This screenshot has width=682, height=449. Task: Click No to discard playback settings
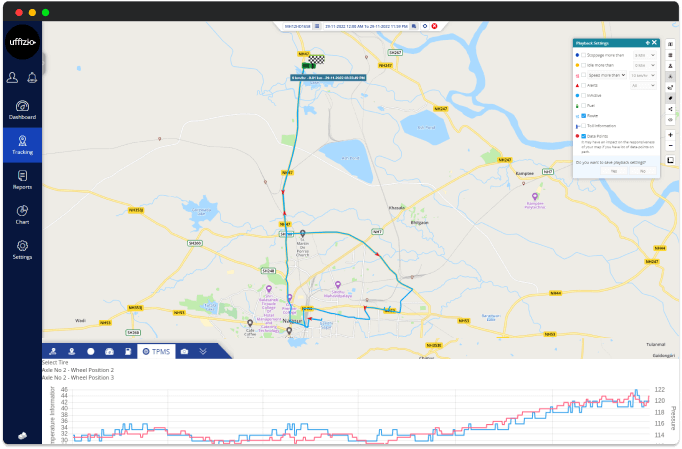(642, 171)
